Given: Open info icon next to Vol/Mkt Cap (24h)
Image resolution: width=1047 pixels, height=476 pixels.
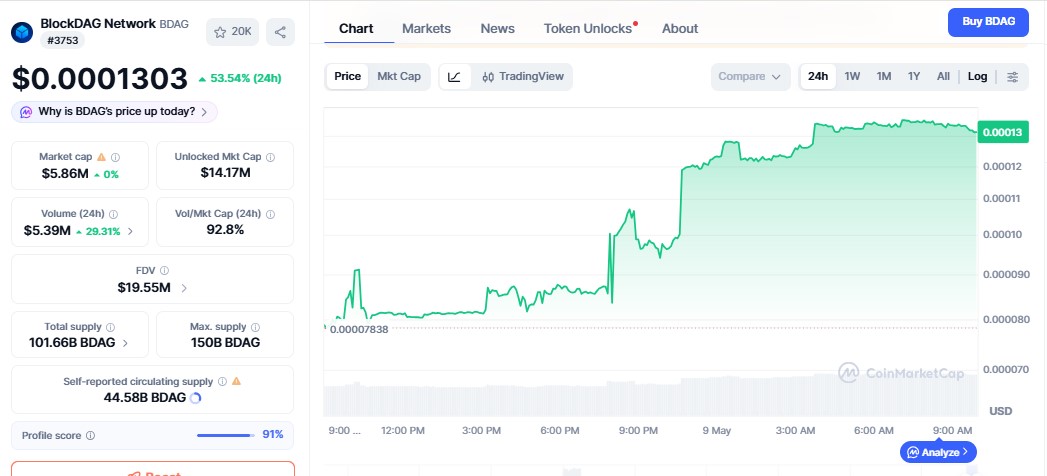Looking at the screenshot, I should point(270,214).
